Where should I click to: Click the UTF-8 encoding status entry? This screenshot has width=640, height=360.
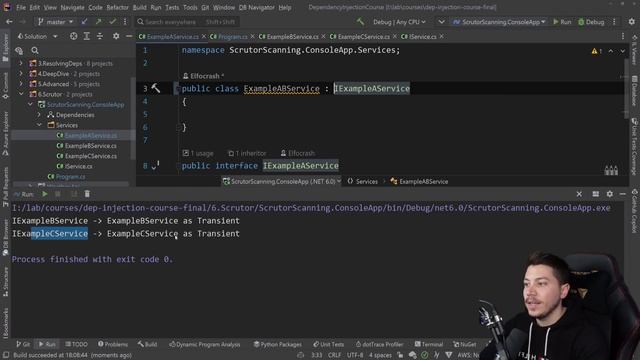(355, 355)
